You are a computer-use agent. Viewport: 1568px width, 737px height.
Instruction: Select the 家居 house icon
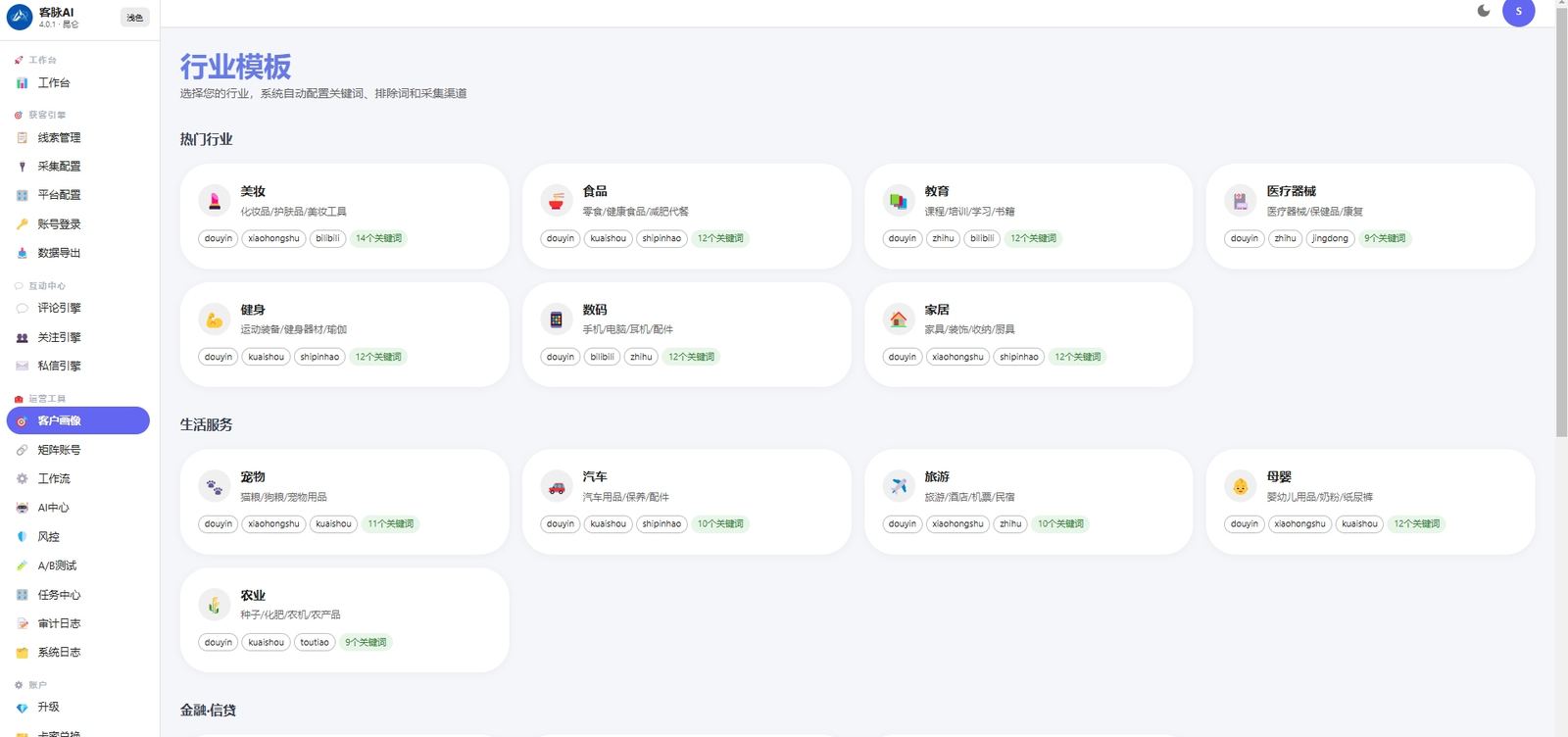899,319
